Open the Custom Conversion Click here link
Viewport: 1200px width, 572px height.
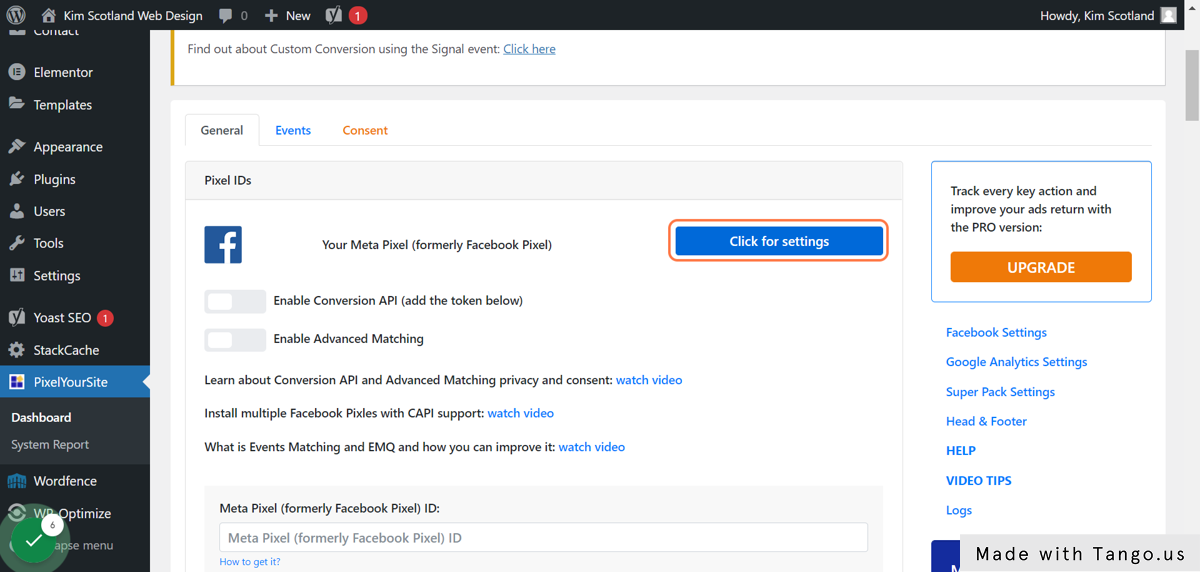(x=529, y=49)
